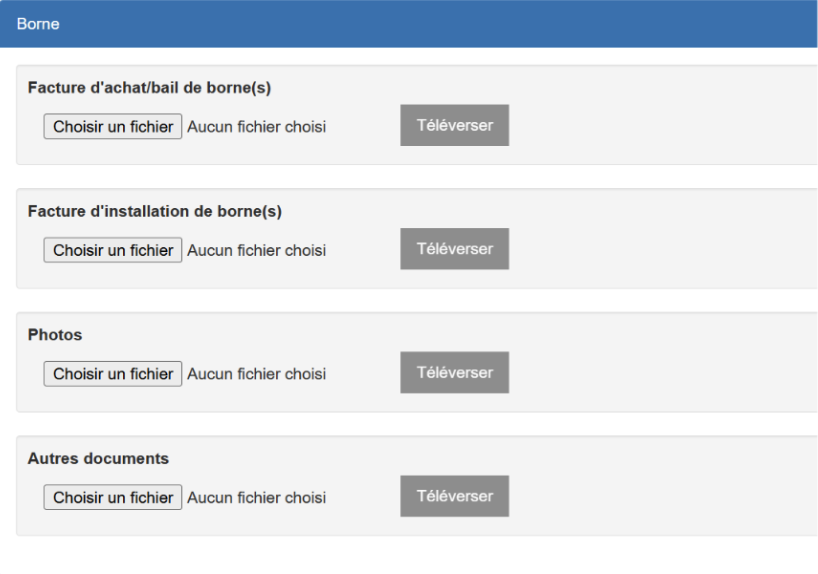Choose a file for Facture d'installation de borne(s)
Image resolution: width=818 pixels, height=574 pixels.
tap(113, 250)
